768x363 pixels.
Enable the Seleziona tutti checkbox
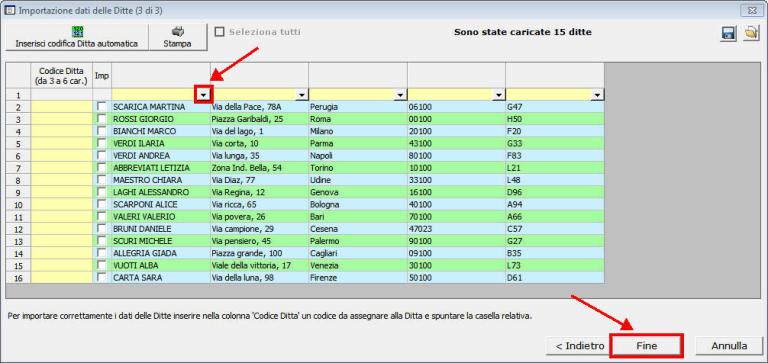click(219, 32)
